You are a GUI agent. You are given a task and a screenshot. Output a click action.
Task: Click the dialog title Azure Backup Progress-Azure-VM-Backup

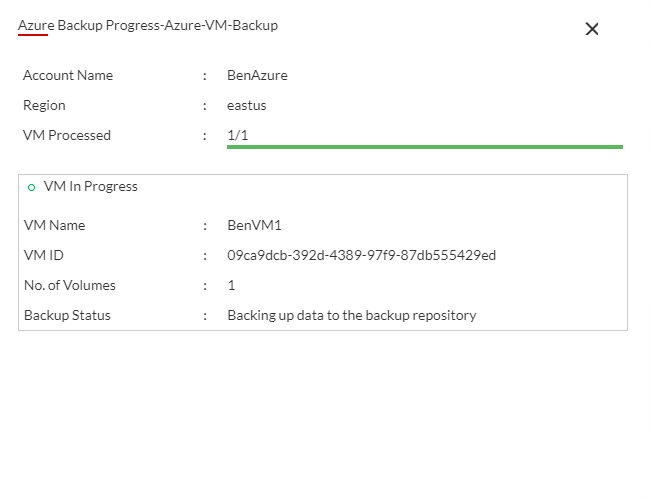(x=148, y=25)
